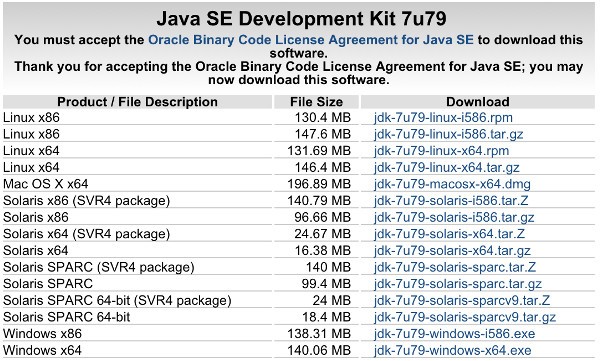Click the '138.31 MB' file size
The image size is (600, 361).
pos(319,334)
